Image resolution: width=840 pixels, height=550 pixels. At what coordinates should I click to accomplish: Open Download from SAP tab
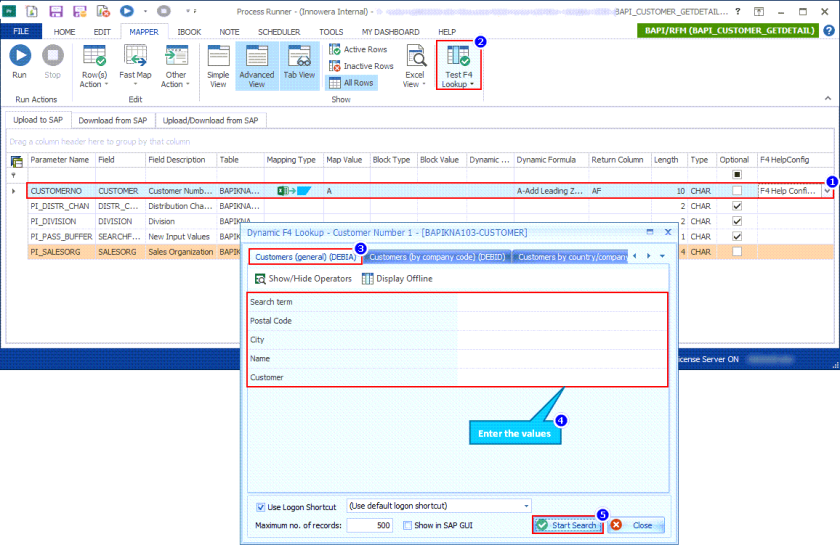point(112,120)
